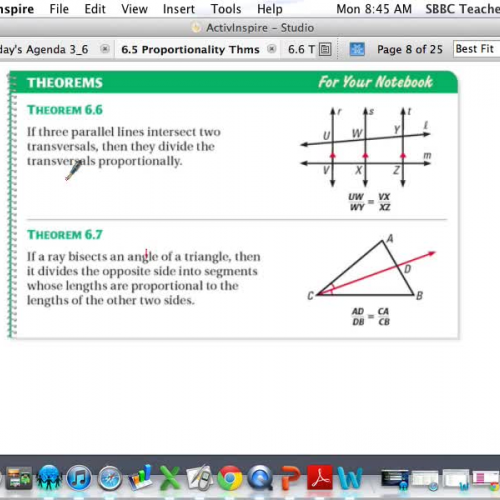The height and width of the screenshot is (500, 500).
Task: Restore the minimized Word document window in Dock
Action: click(456, 479)
